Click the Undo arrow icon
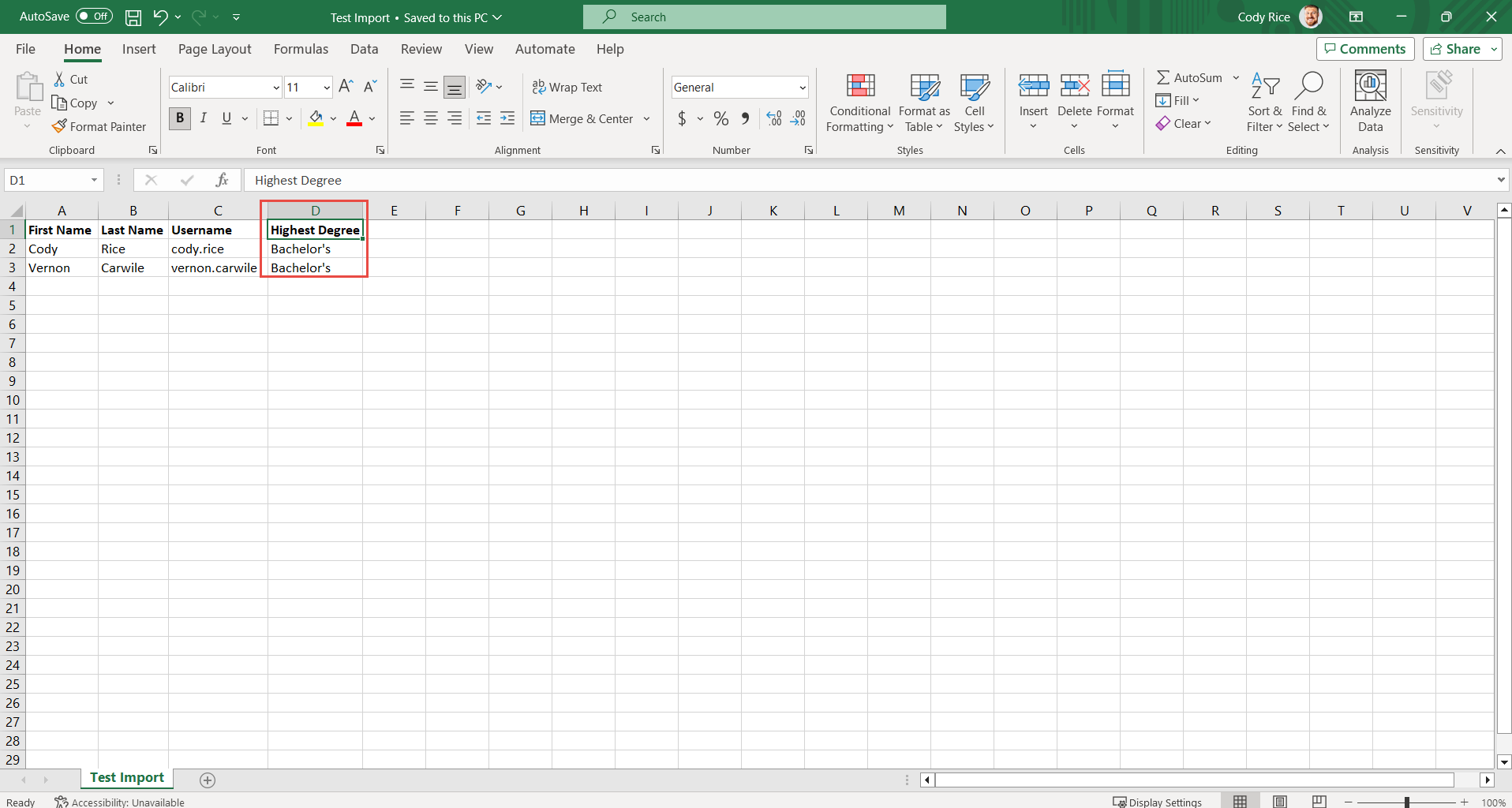Screen dimensions: 1512x808 click(160, 17)
